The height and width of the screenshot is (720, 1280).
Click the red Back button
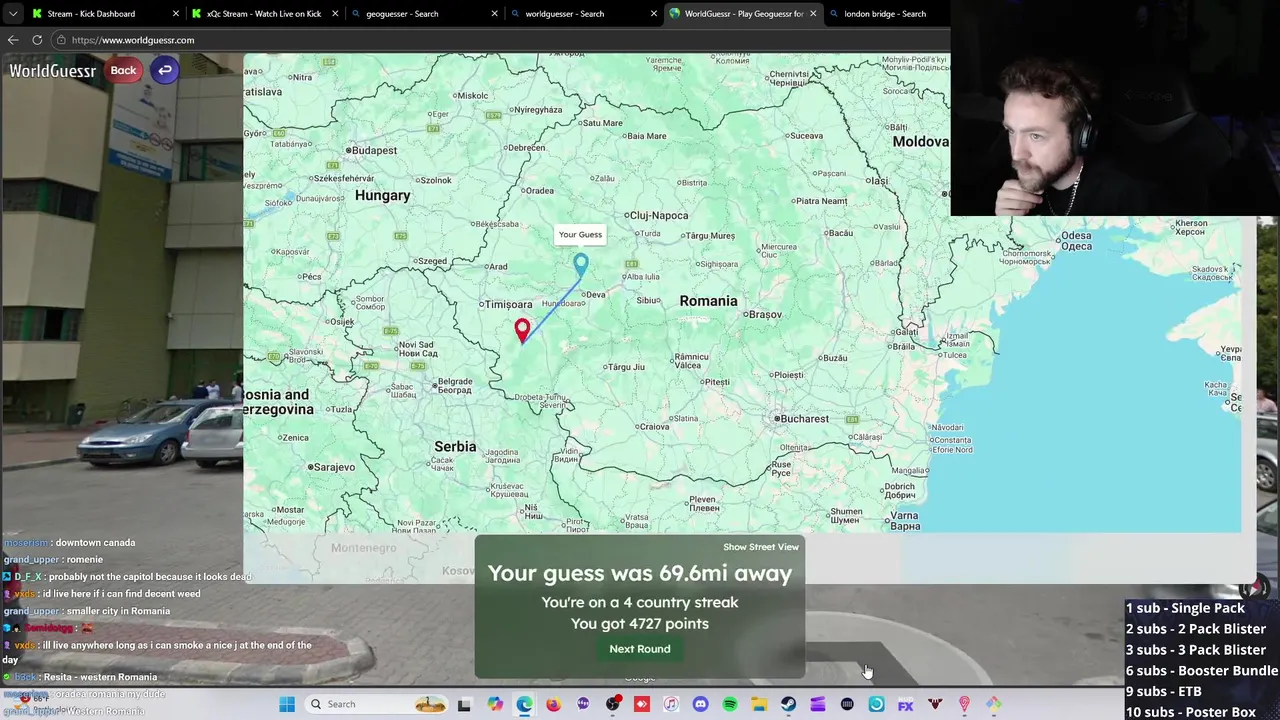point(123,70)
